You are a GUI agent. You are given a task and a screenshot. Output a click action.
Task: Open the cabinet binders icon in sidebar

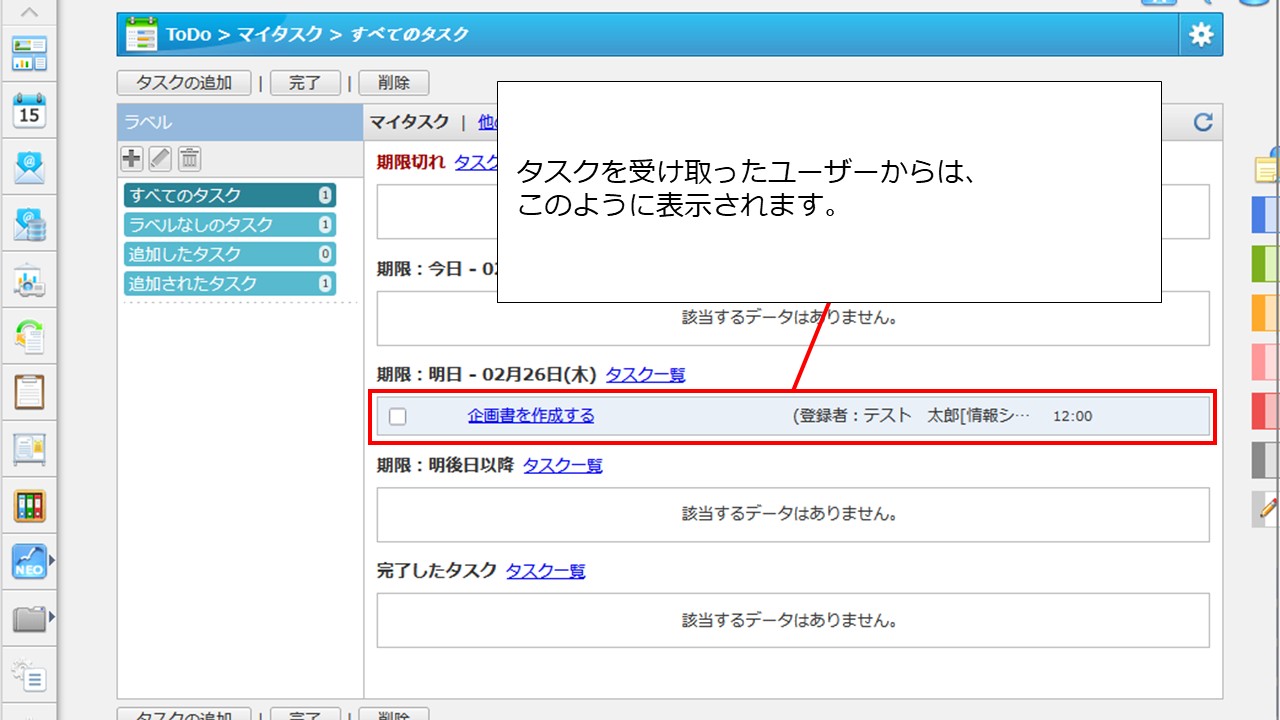click(29, 505)
